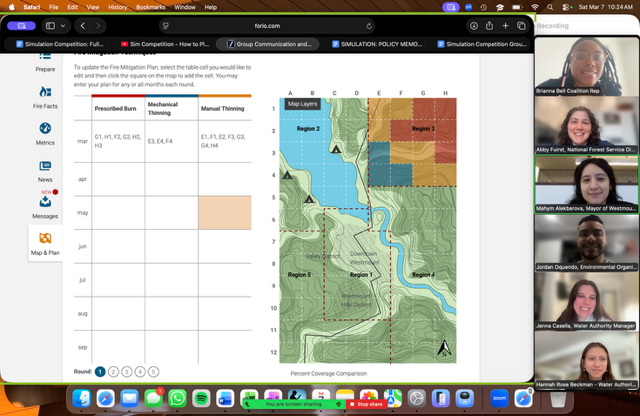The height and width of the screenshot is (416, 640).
Task: Click the Region 3 label on map
Action: (x=423, y=129)
